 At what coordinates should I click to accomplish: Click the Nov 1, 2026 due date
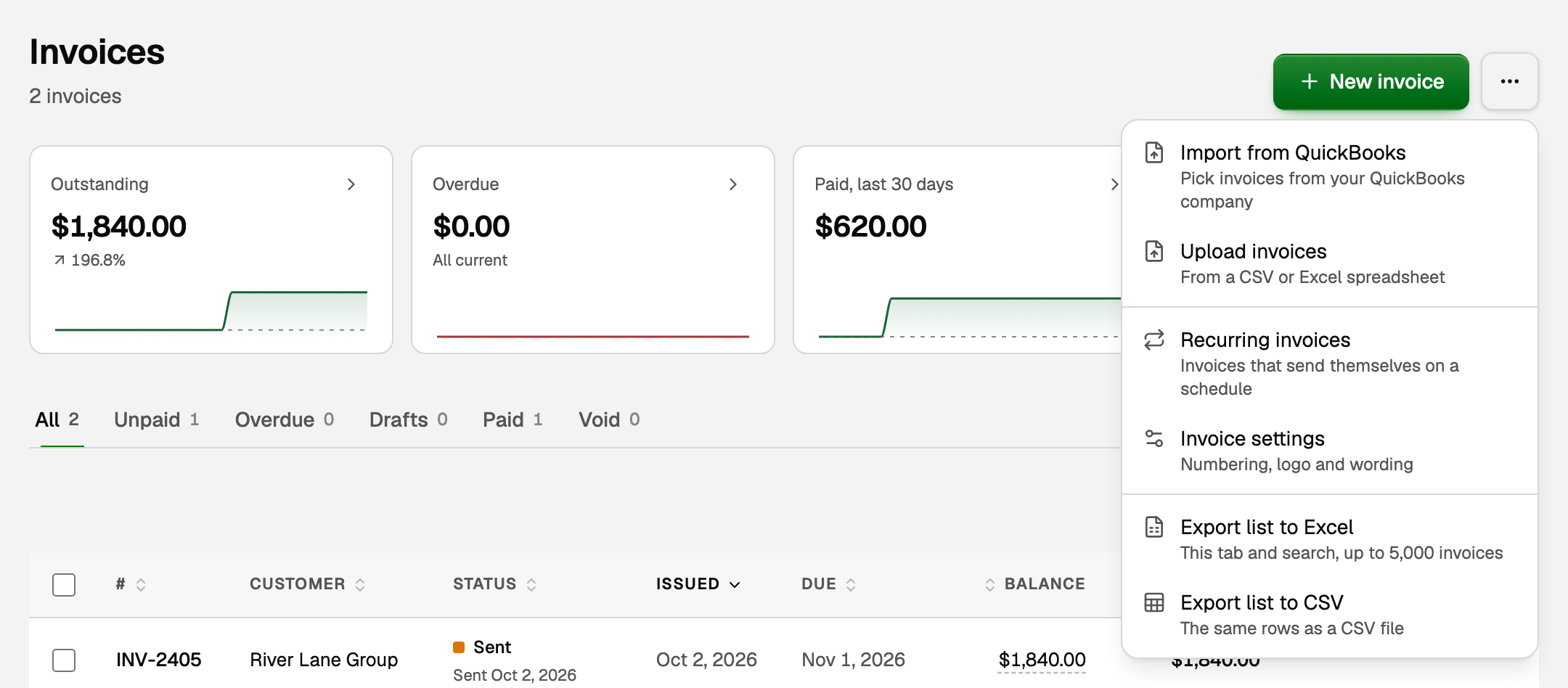(x=853, y=660)
